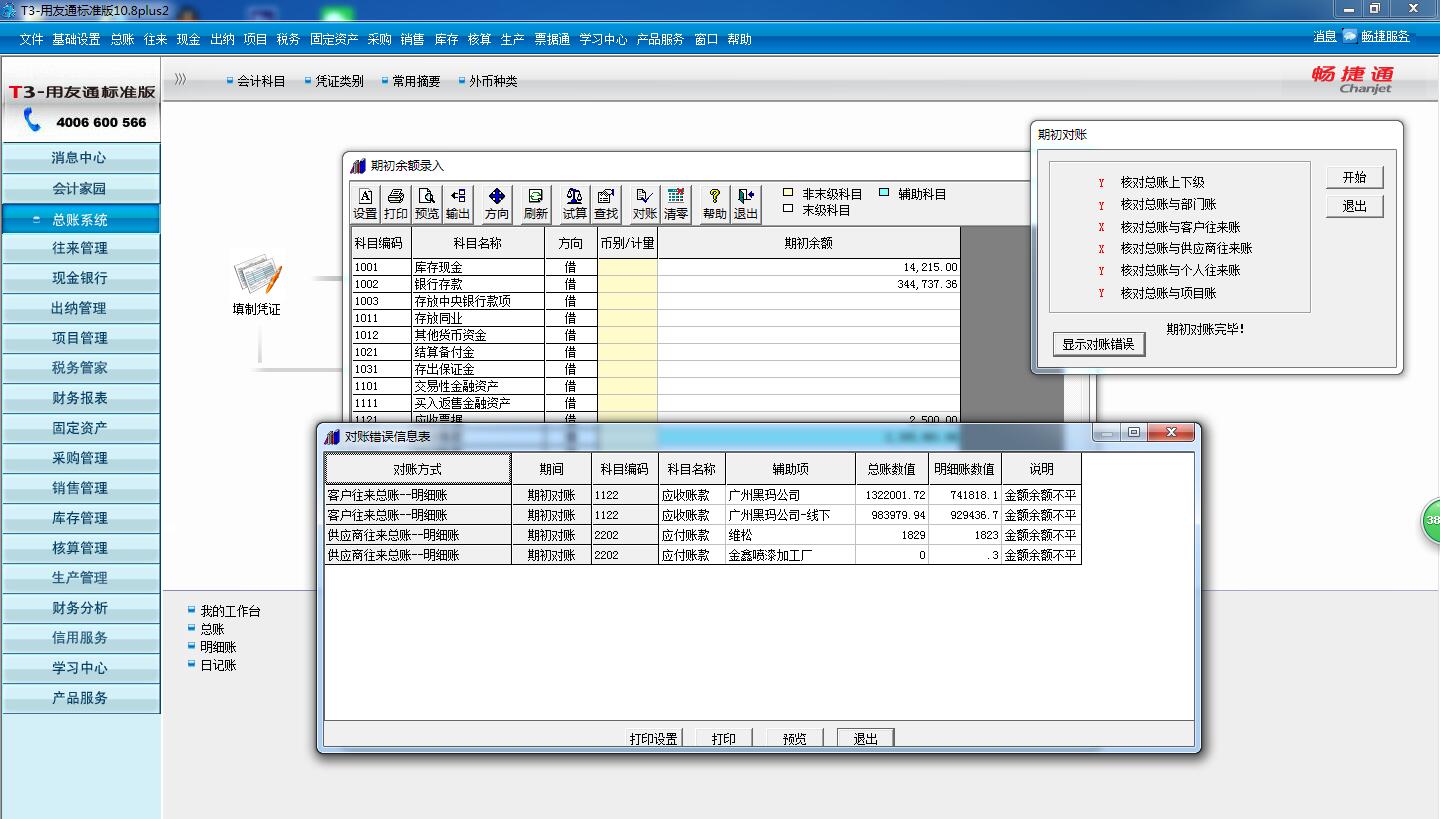
Task: Click the 对账 reconcile toolbar icon
Action: click(x=645, y=204)
